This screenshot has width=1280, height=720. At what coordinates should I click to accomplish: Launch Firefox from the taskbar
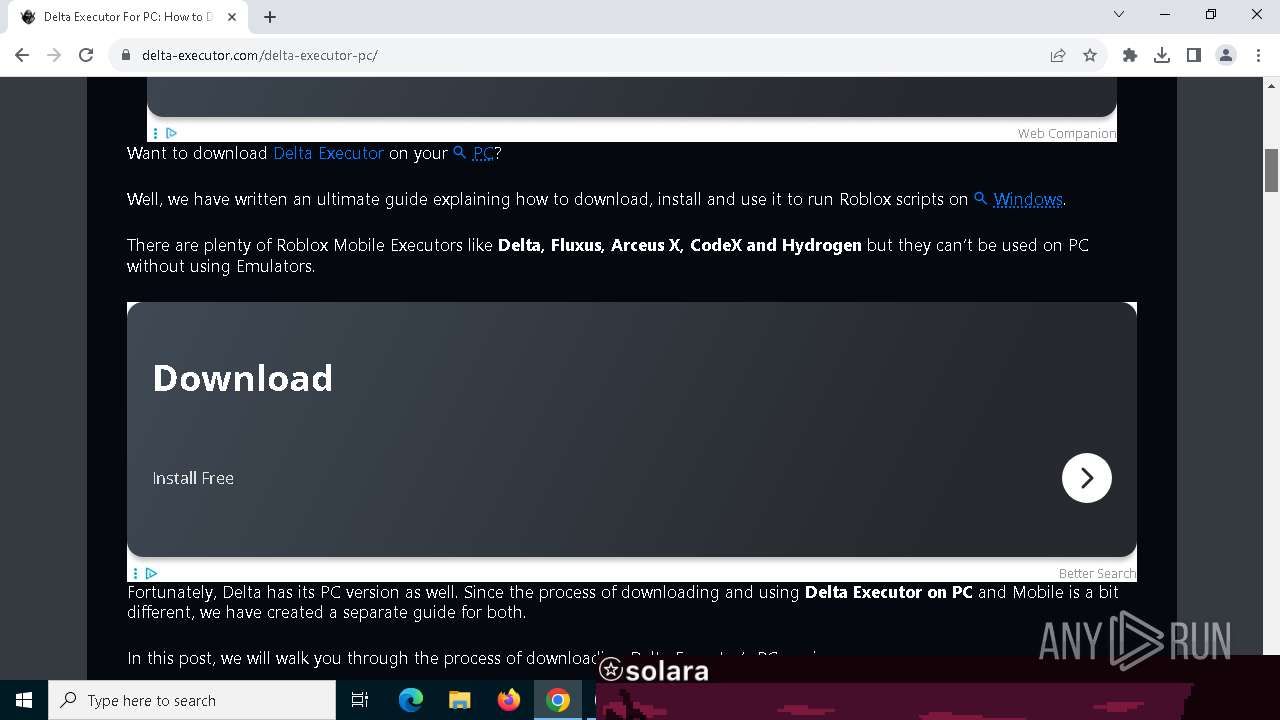509,700
